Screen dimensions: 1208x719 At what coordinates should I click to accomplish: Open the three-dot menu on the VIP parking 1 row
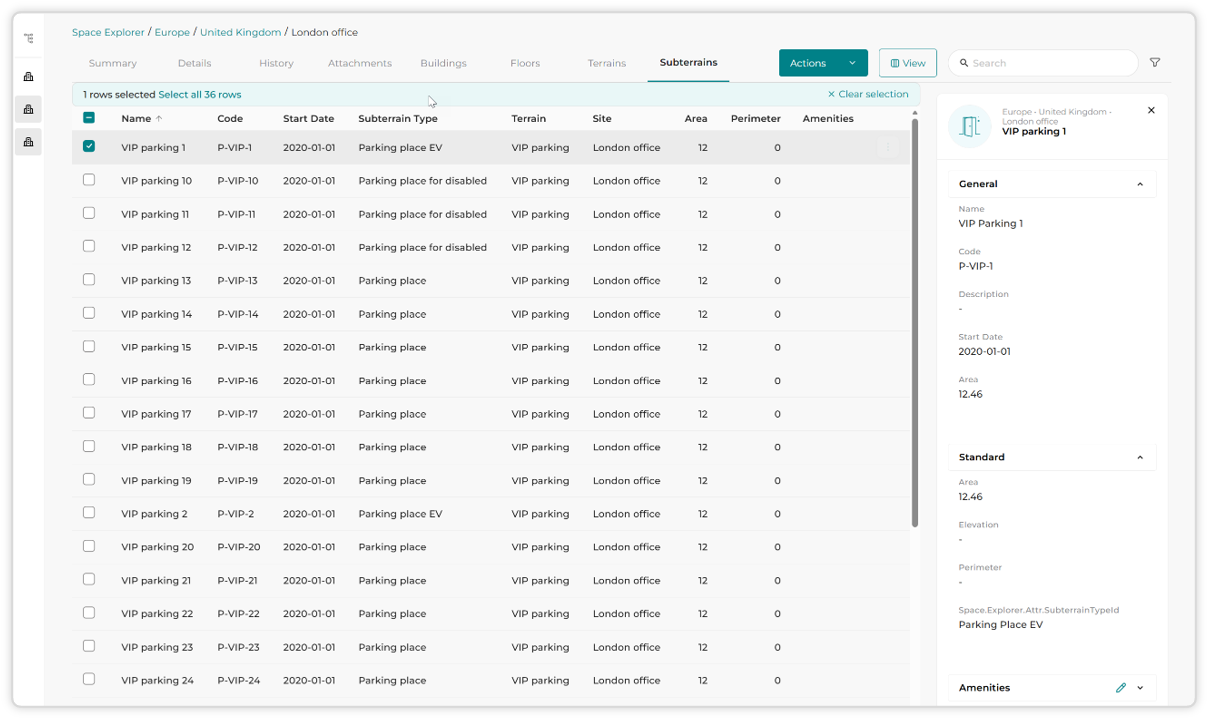click(x=888, y=148)
